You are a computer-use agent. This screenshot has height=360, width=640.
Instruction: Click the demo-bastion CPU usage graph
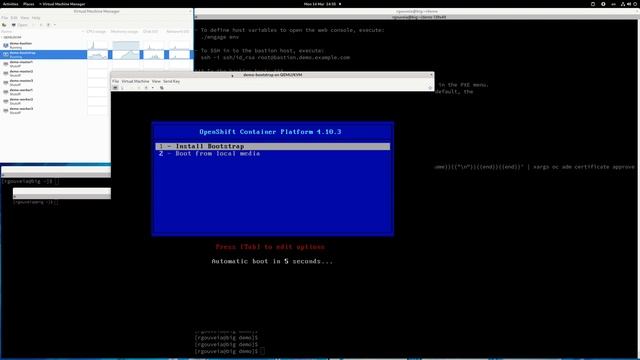(x=98, y=45)
